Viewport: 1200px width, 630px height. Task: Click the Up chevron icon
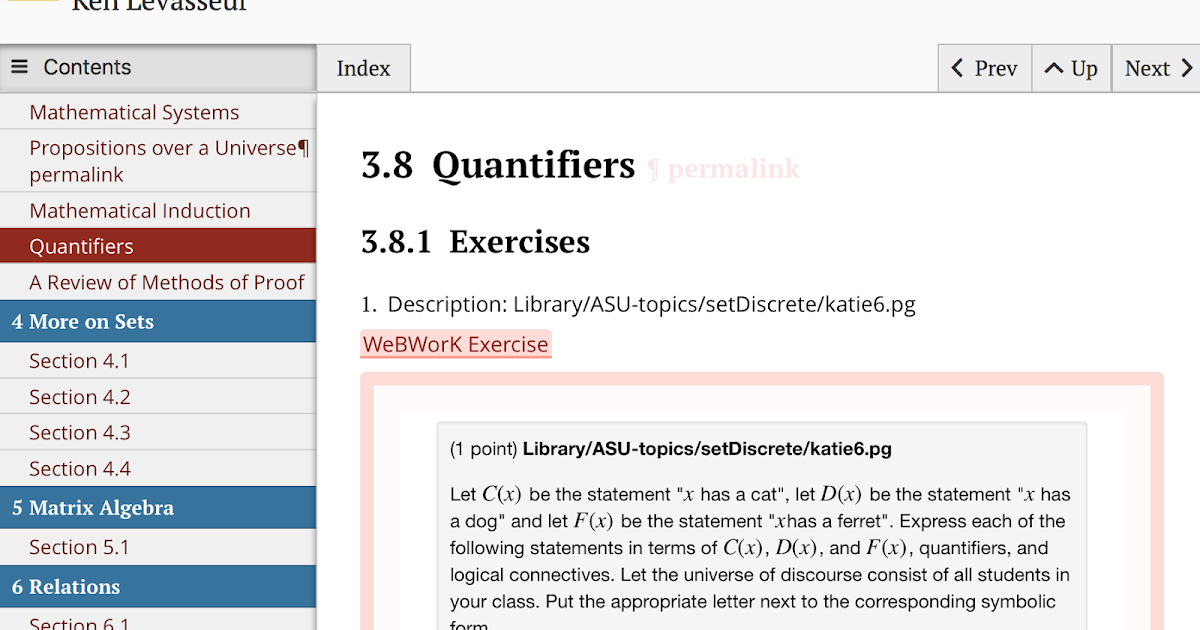pos(1053,67)
